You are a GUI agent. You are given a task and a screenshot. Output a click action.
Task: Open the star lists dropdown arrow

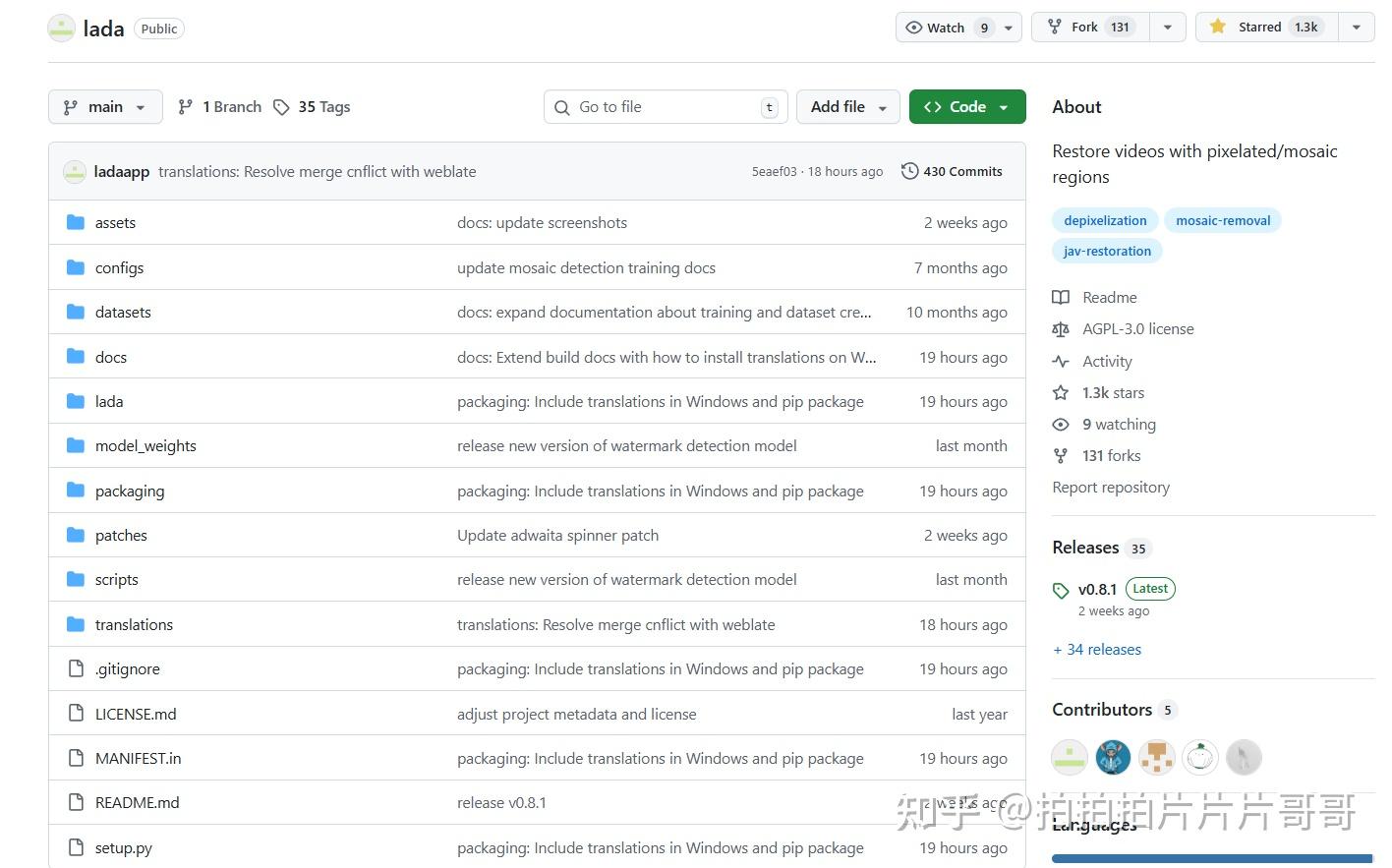(1357, 28)
